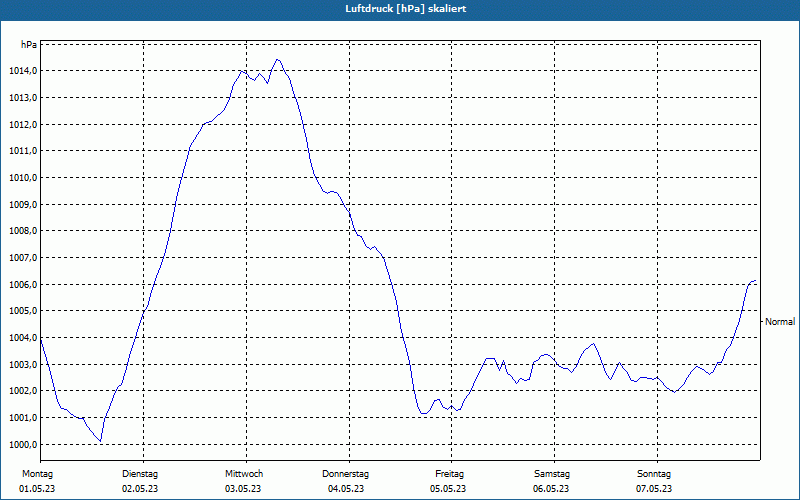Click the curve's end point near 1006 hPa
Viewport: 800px width, 500px height.
755,281
